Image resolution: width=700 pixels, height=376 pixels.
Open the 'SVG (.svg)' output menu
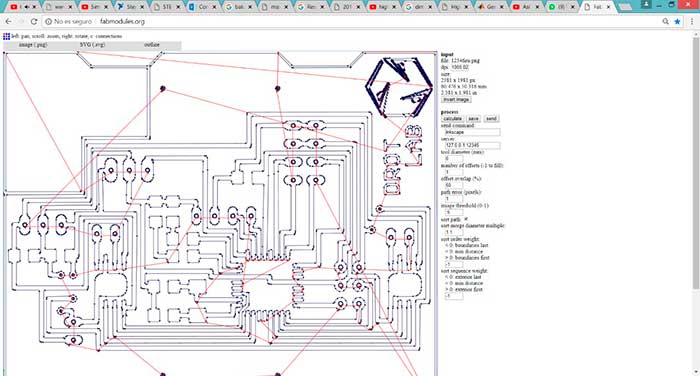pos(92,45)
